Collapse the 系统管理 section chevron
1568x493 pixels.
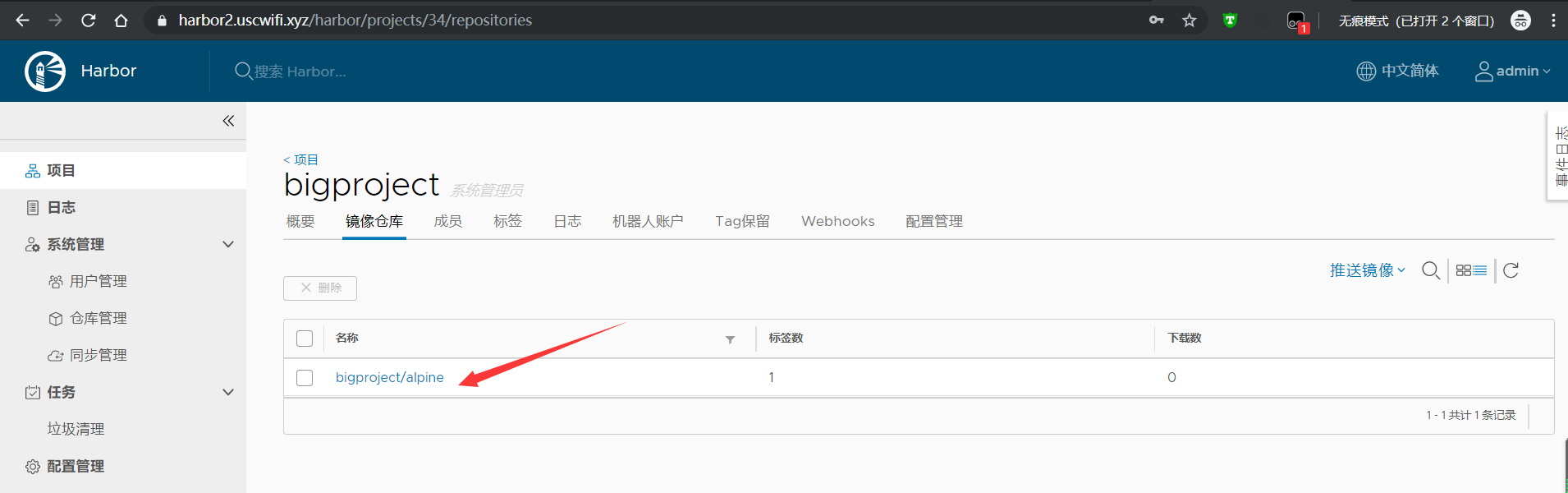(x=228, y=244)
